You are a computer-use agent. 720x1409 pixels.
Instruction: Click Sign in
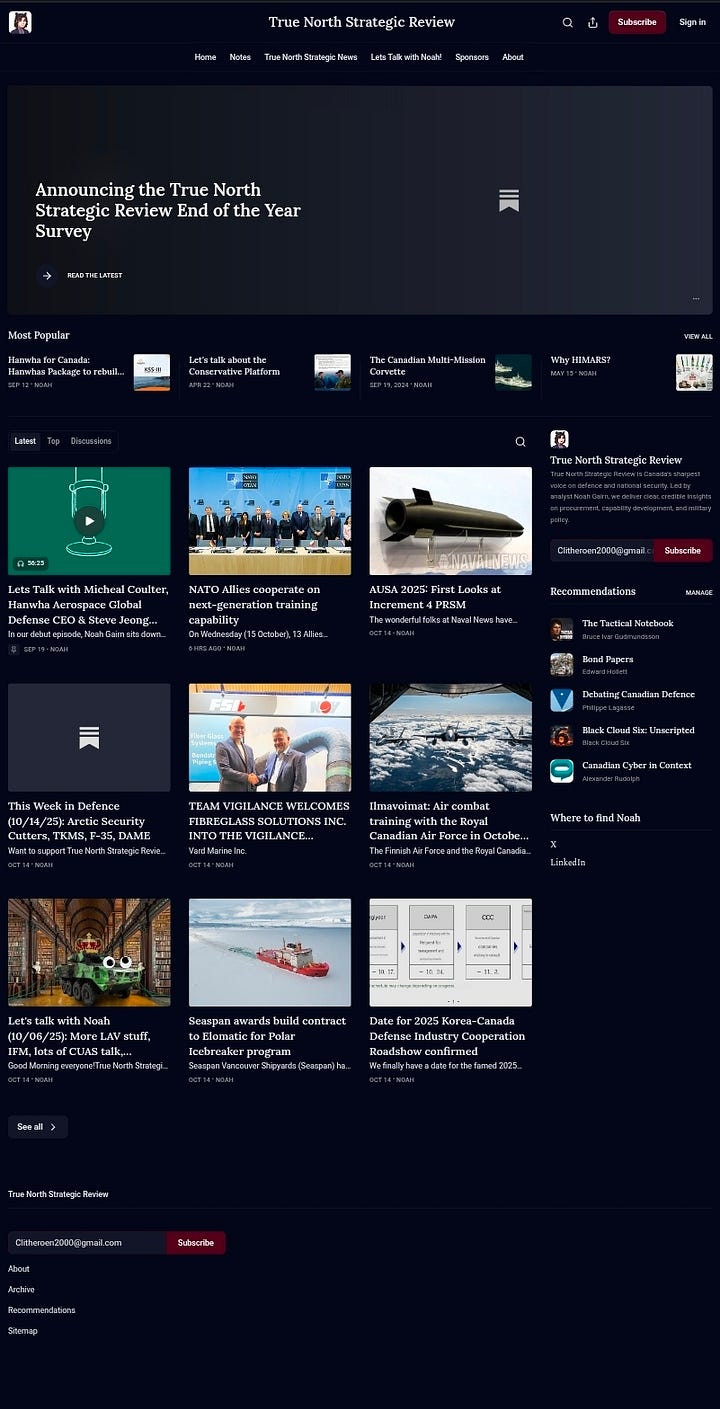pos(692,22)
